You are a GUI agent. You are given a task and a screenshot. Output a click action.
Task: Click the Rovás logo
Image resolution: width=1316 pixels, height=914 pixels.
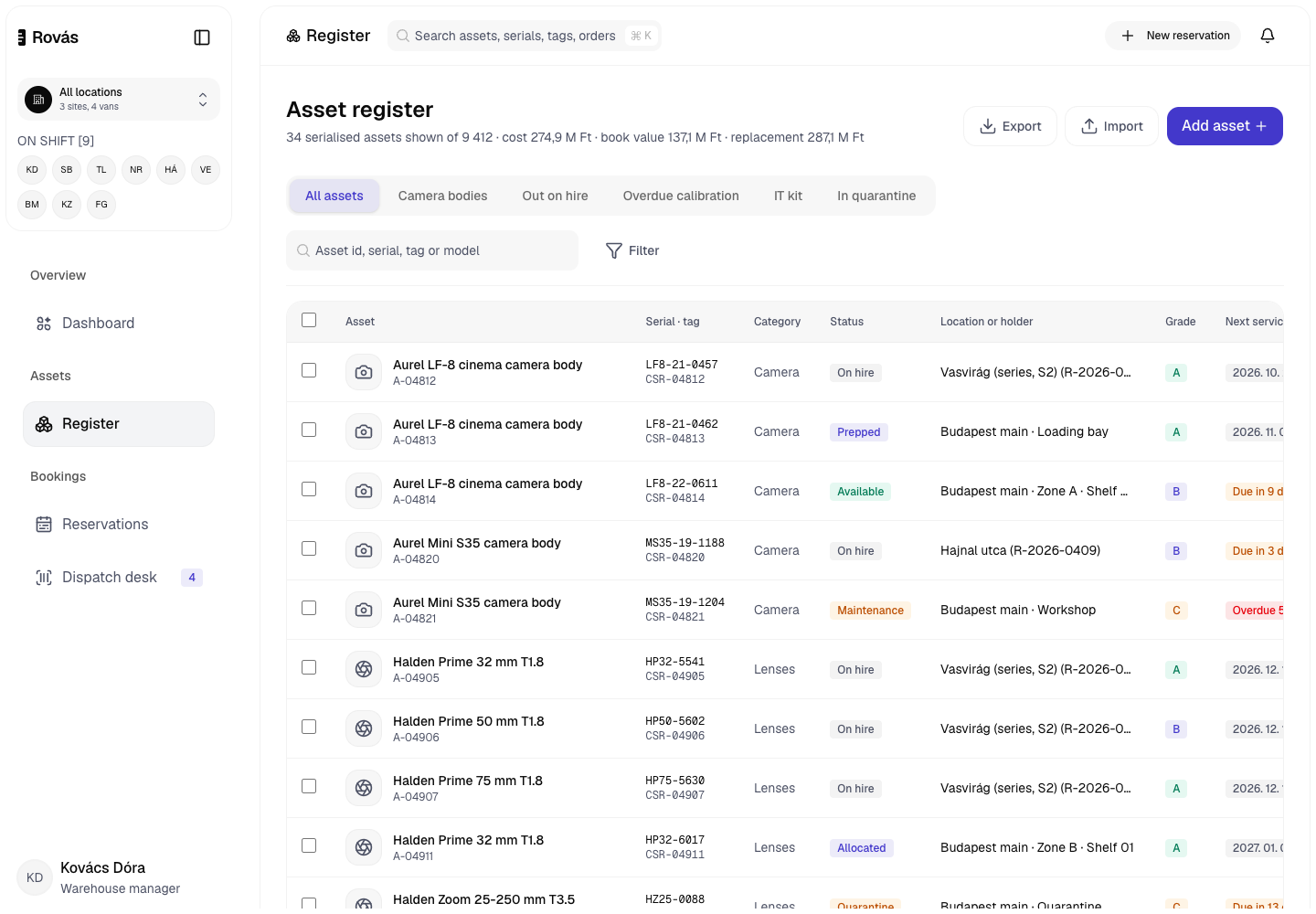[48, 37]
